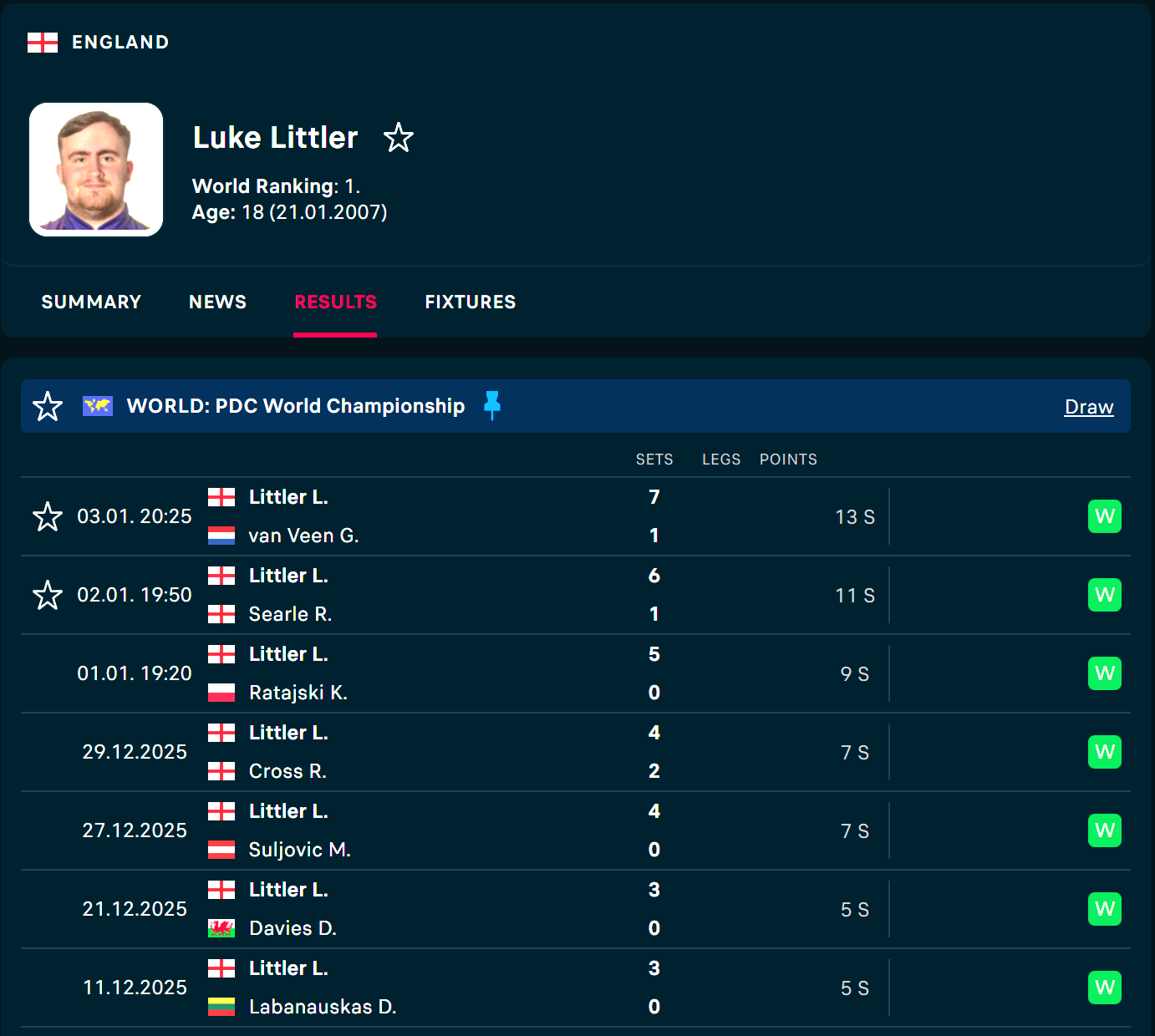Click the Lithuania flag next to Labanauskas D.

pos(221,1007)
